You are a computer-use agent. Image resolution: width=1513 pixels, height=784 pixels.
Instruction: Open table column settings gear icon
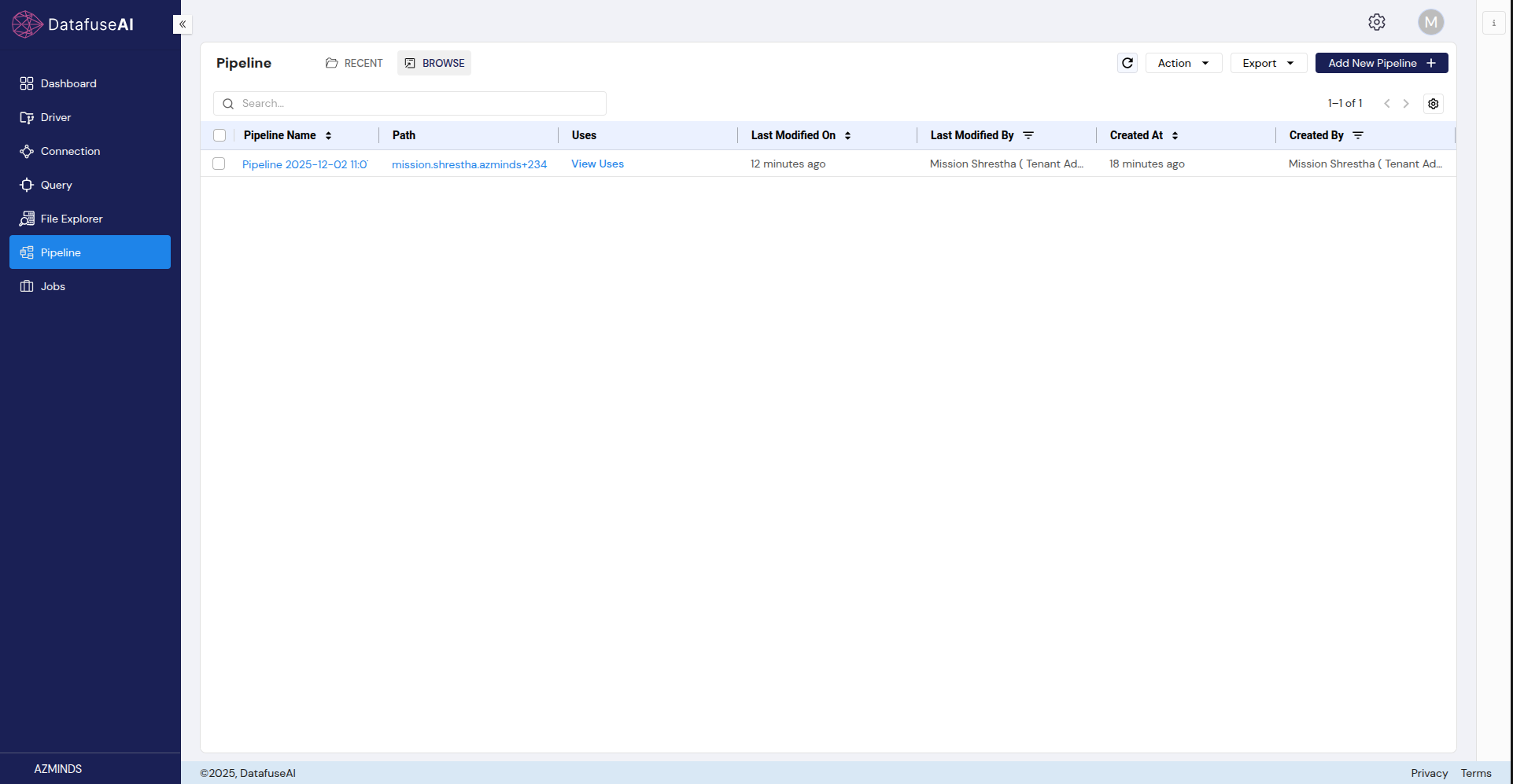coord(1433,104)
